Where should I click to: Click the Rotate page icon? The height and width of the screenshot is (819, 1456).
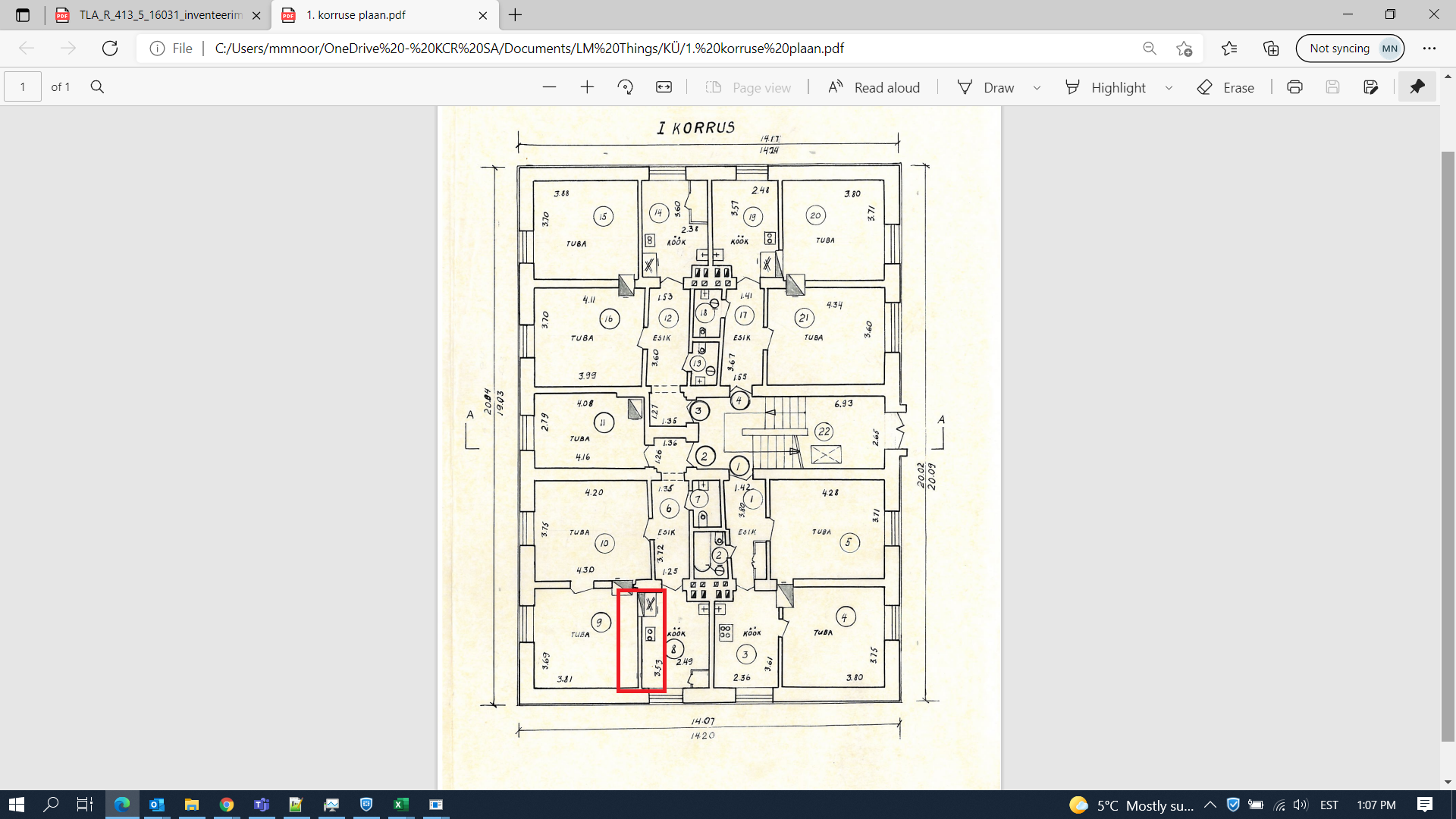(x=625, y=87)
